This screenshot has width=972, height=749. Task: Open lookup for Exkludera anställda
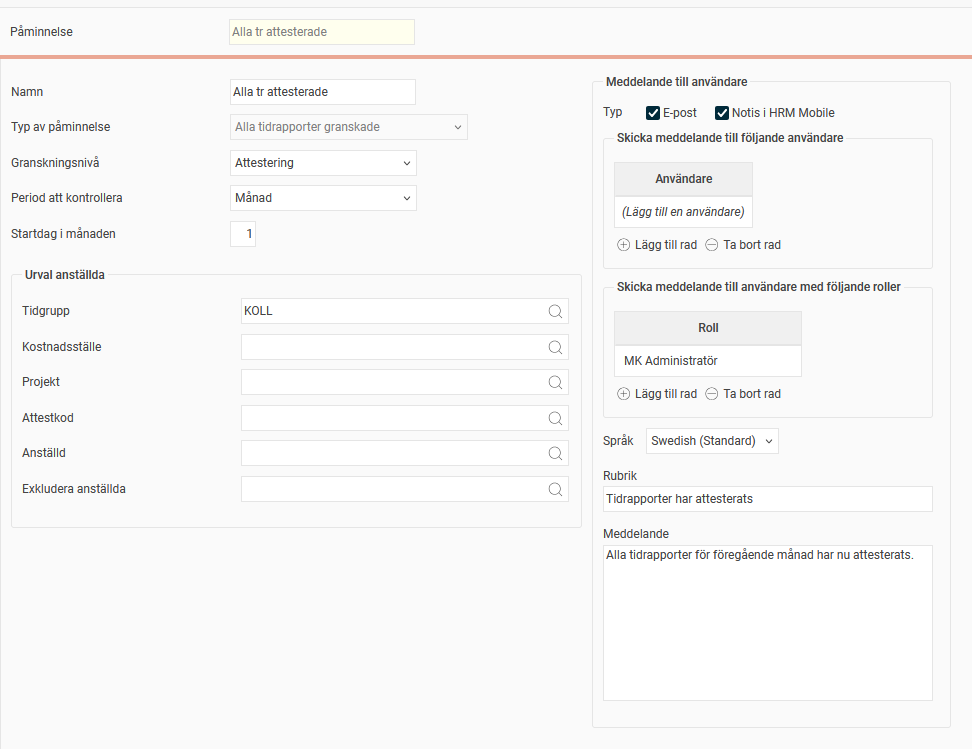coord(555,489)
